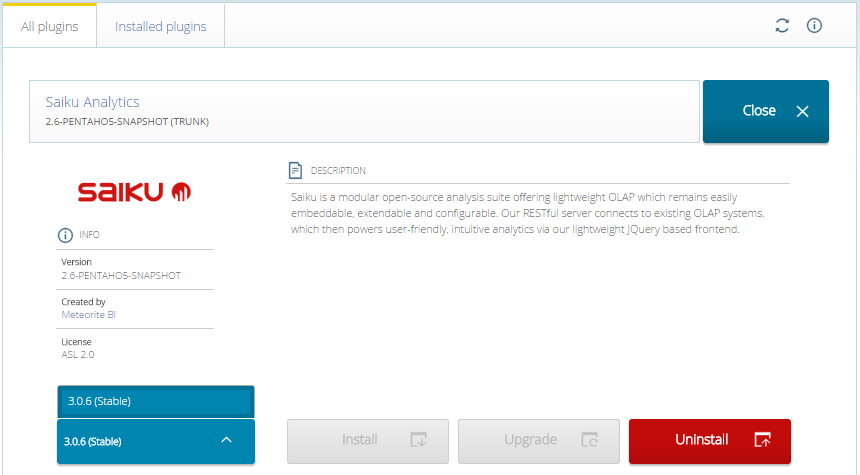The width and height of the screenshot is (860, 475).
Task: Switch to the Installed plugins tab
Action: point(161,26)
